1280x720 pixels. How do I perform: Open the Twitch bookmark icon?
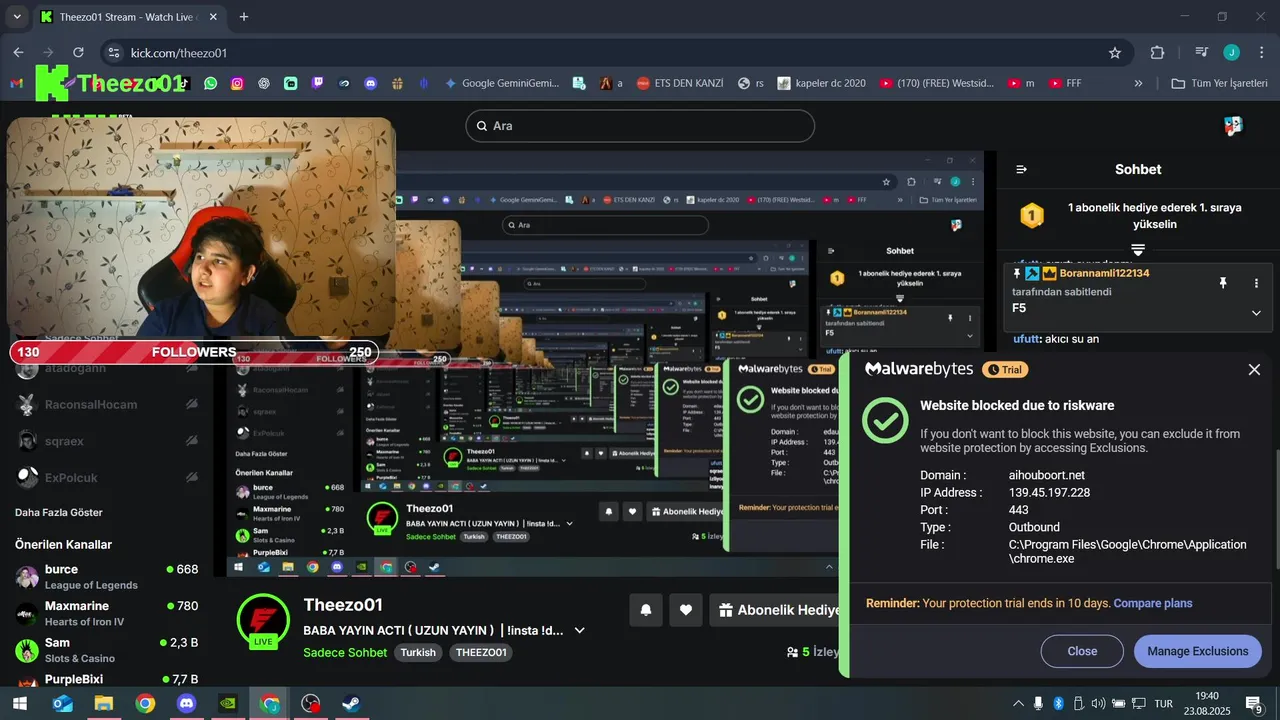pos(317,83)
